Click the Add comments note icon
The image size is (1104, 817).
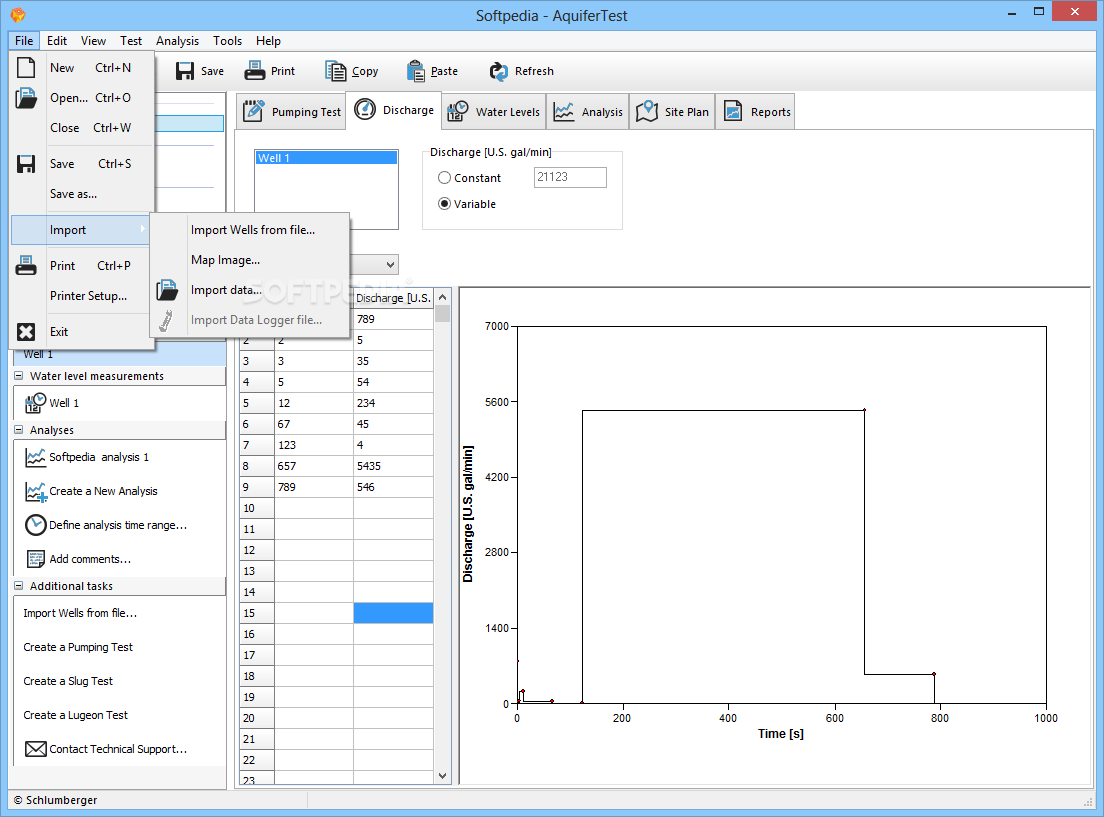(x=35, y=559)
